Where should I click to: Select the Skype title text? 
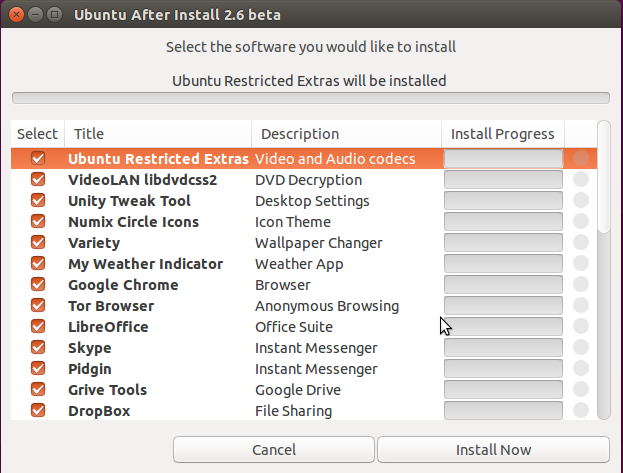click(x=90, y=348)
